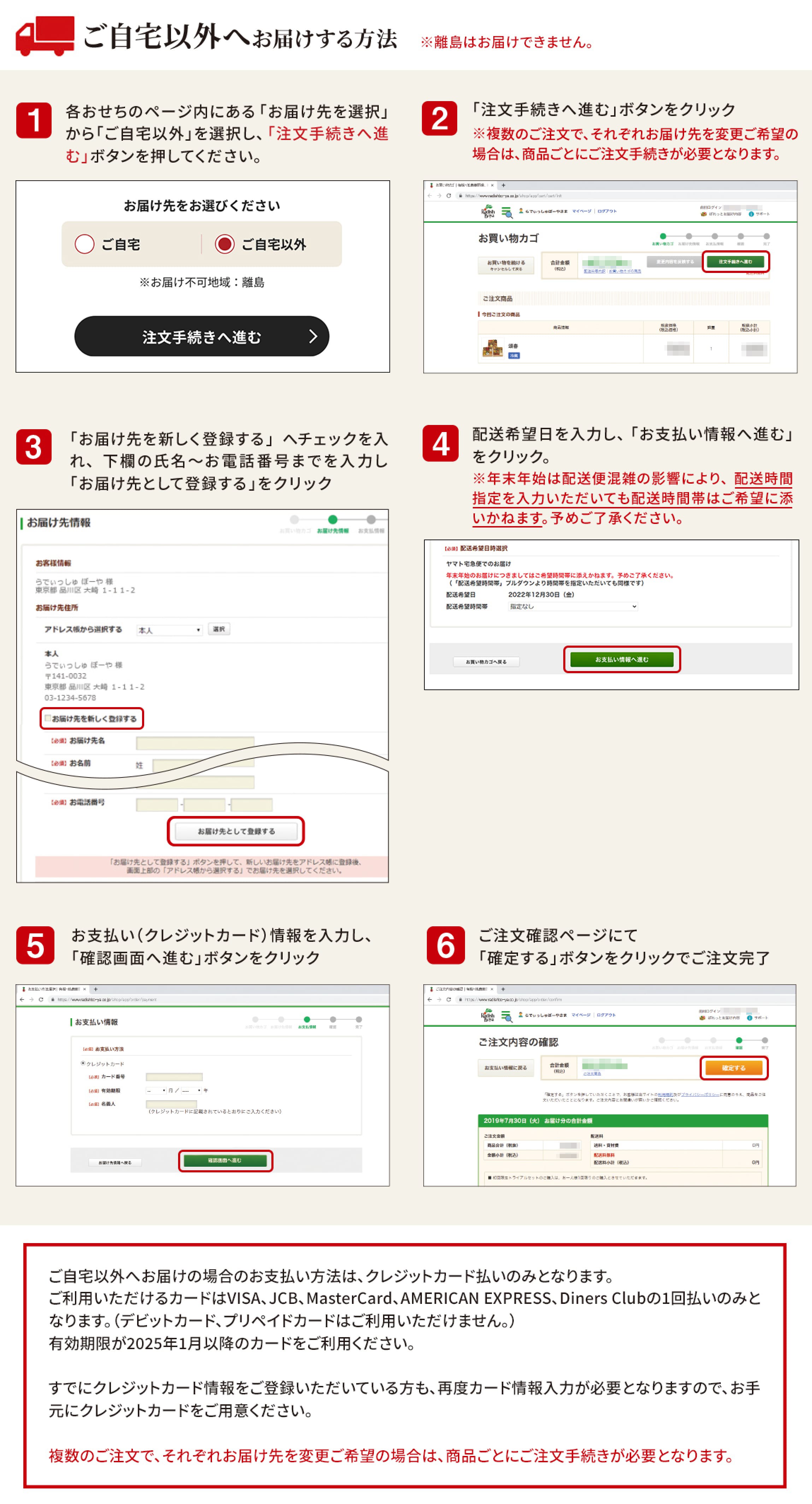
Task: Click the サポート info icon on cart page
Action: [x=751, y=214]
